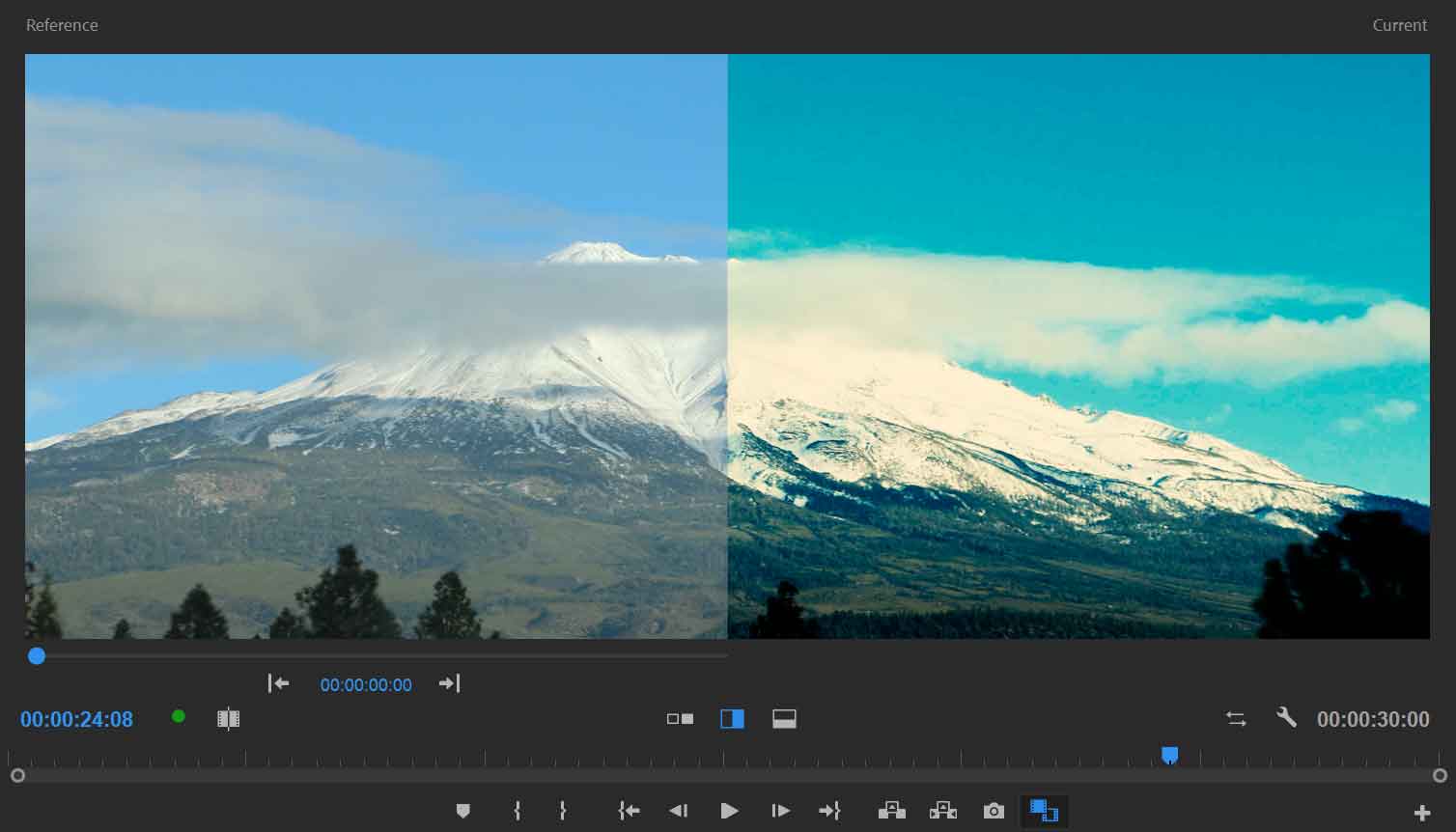The image size is (1456, 832).
Task: Click the duration timecode 00:00:30:00
Action: pyautogui.click(x=1373, y=719)
